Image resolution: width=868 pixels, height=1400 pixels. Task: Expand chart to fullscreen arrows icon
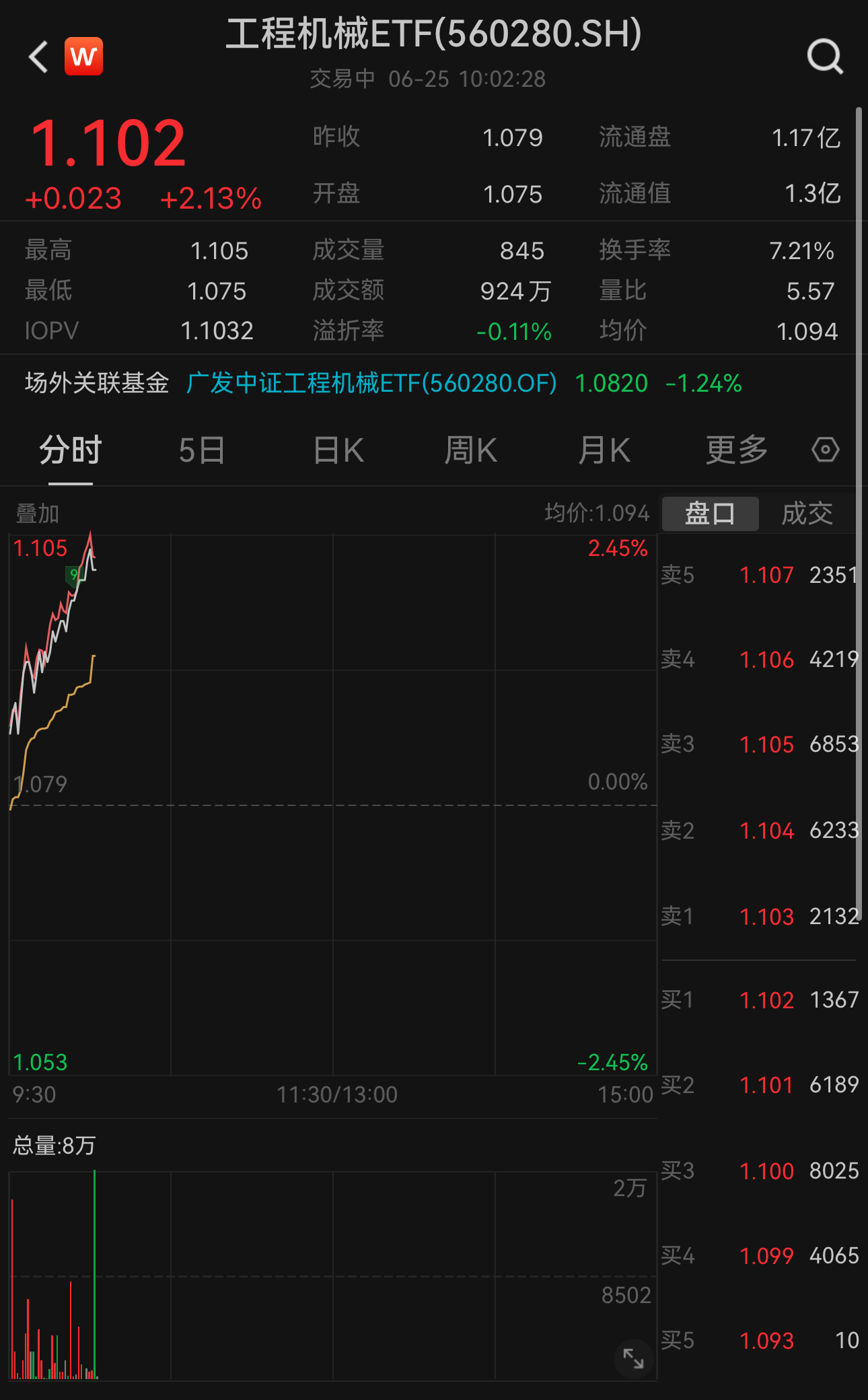(x=633, y=1358)
